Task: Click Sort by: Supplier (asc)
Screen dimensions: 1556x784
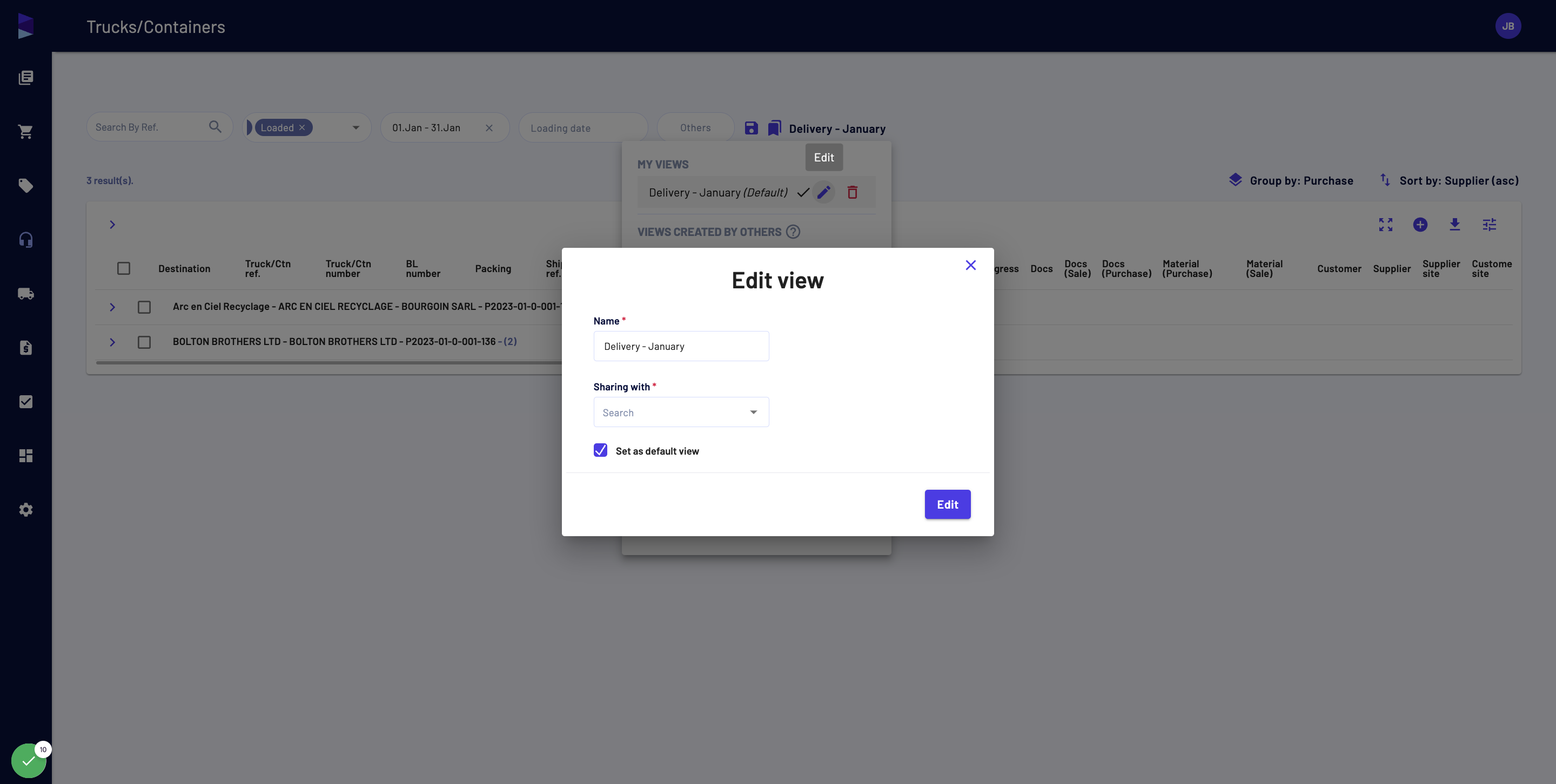Action: (1449, 180)
